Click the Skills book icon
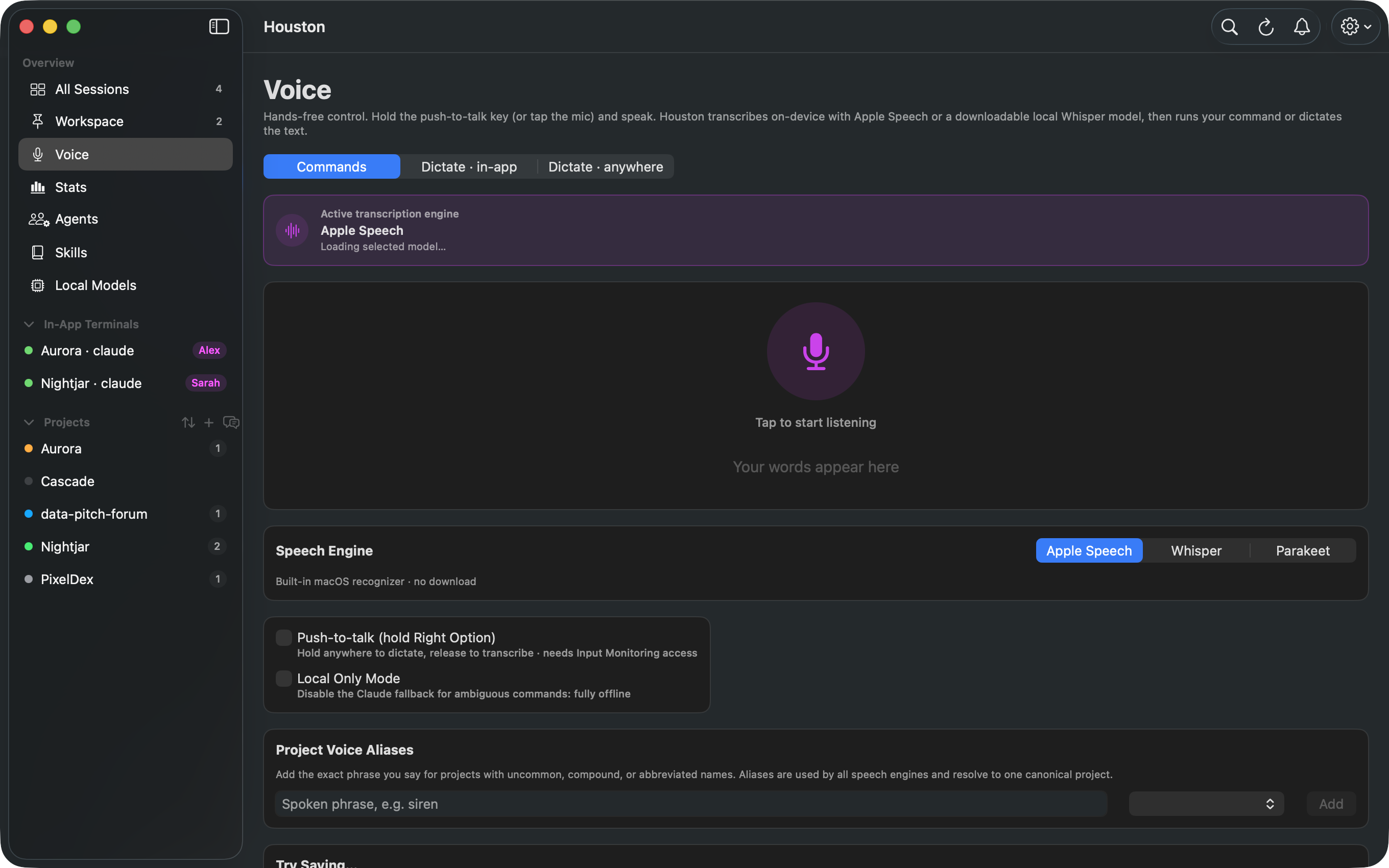The height and width of the screenshot is (868, 1389). (x=38, y=253)
